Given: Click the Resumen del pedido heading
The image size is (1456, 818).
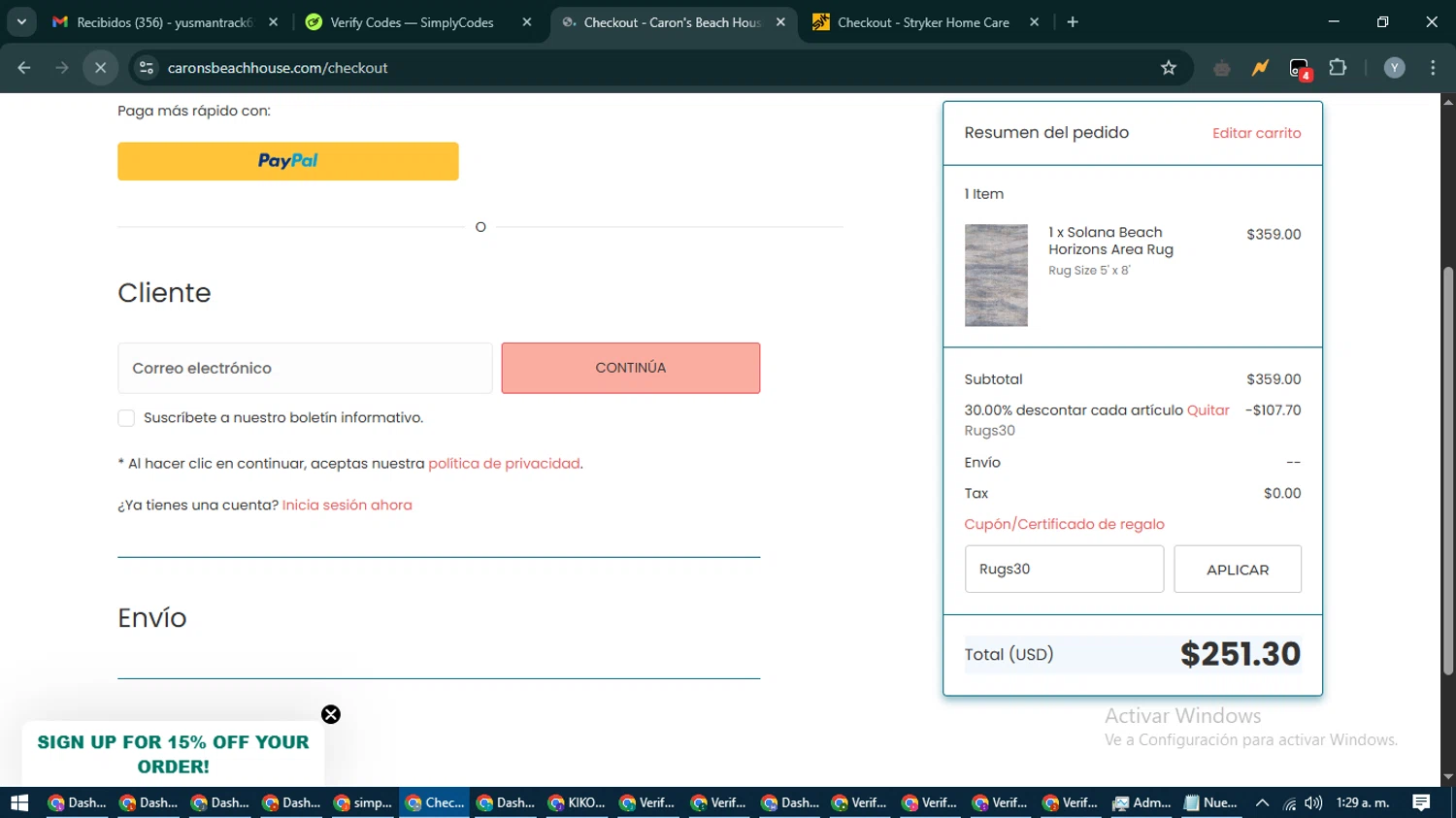Looking at the screenshot, I should (x=1046, y=133).
